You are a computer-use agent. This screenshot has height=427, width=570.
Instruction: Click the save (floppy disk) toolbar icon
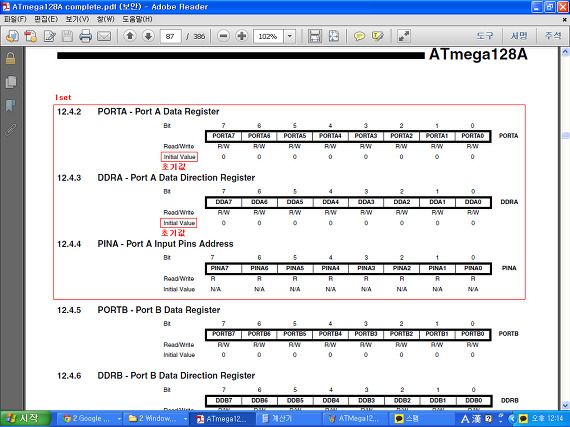pos(67,36)
